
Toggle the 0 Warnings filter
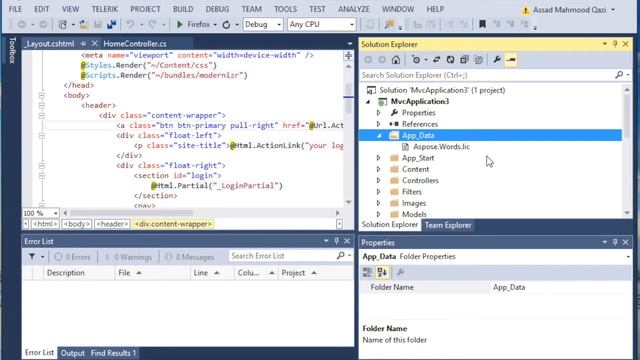(x=128, y=257)
